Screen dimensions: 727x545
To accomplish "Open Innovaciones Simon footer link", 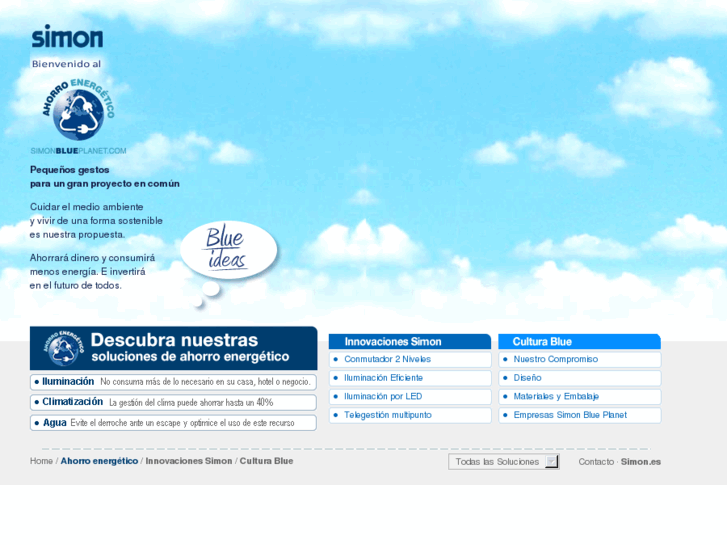I will [x=189, y=461].
